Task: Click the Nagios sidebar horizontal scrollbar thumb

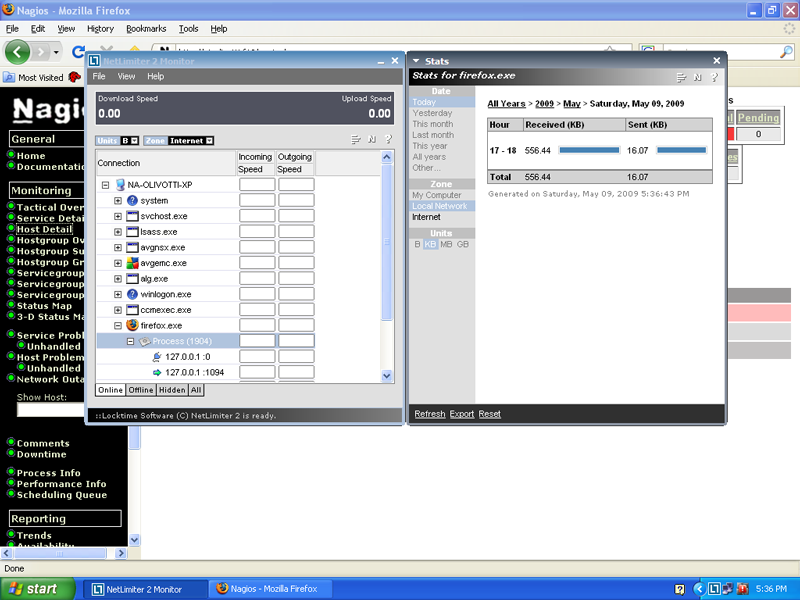Action: [59, 553]
